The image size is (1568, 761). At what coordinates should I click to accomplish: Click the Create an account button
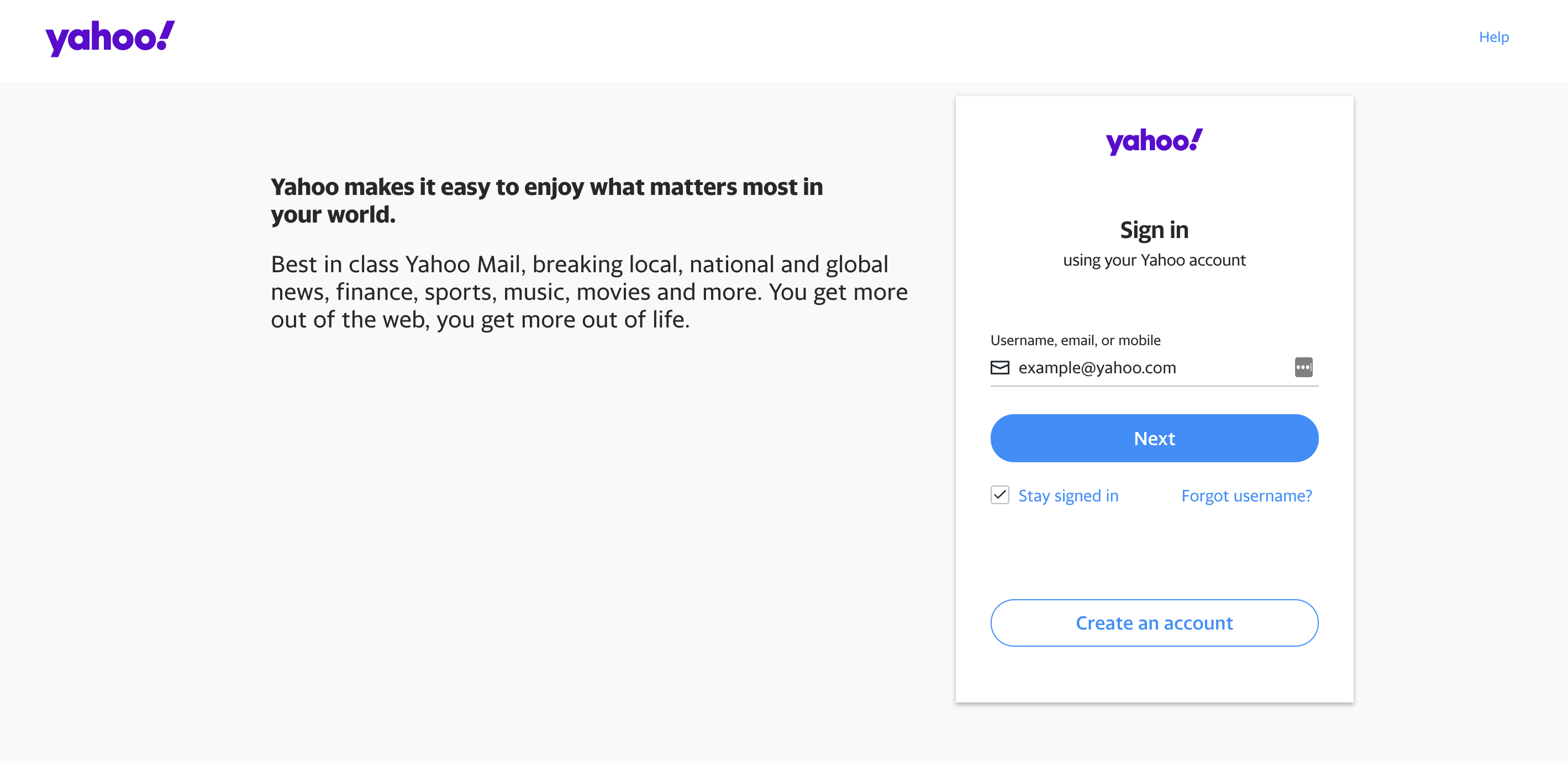click(1154, 623)
